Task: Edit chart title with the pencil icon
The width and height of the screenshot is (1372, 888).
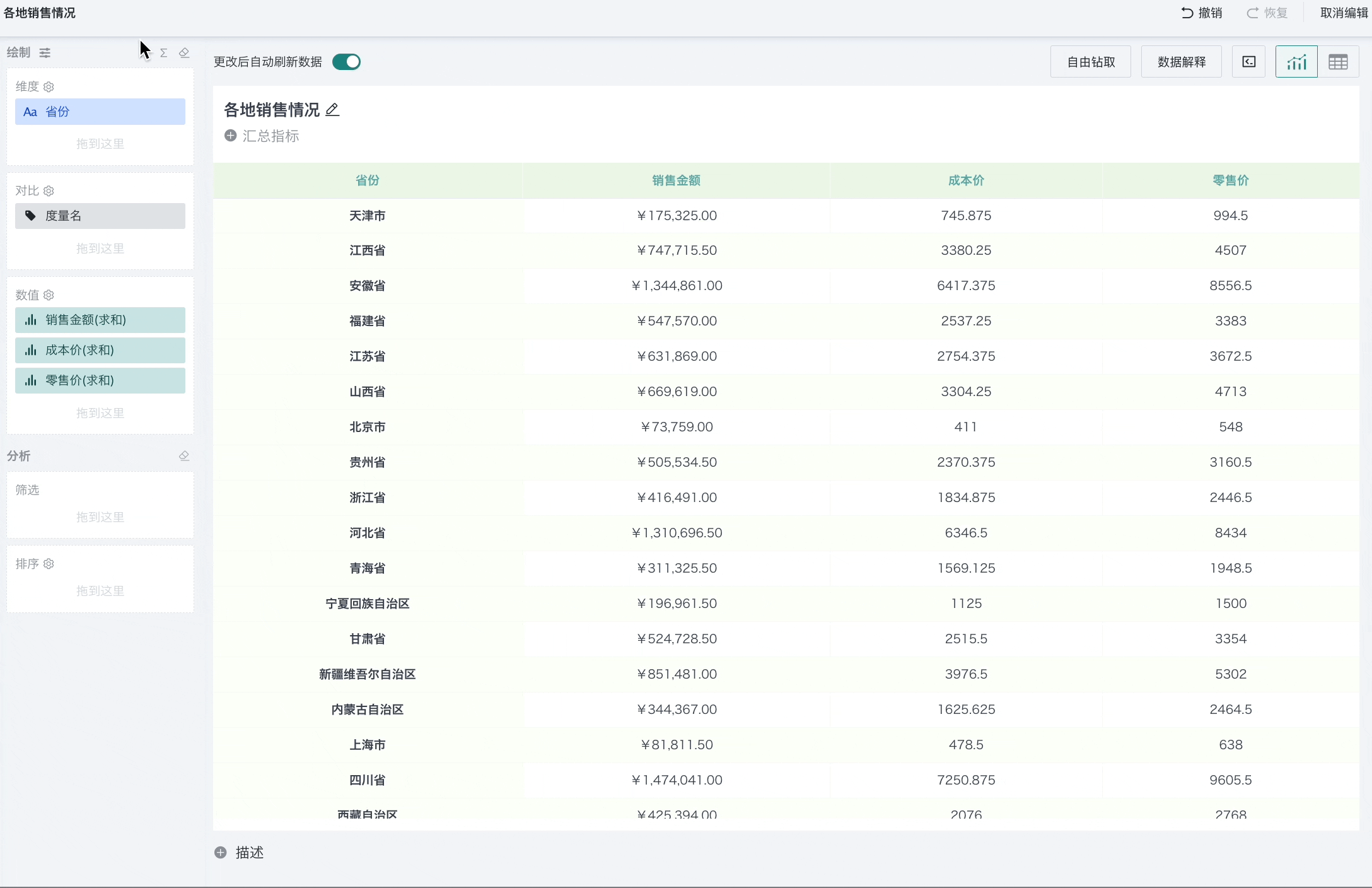Action: [x=332, y=110]
